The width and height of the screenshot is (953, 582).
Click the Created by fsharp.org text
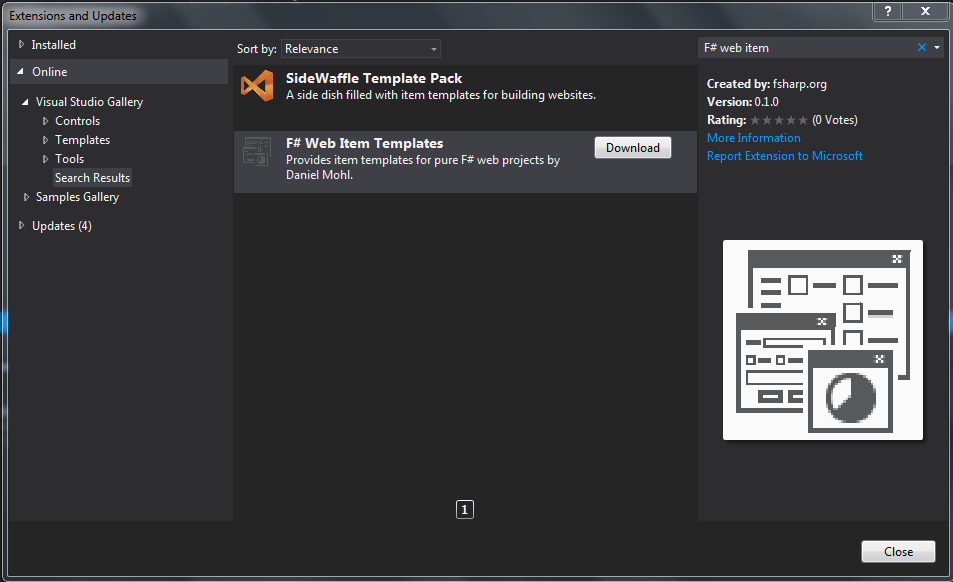766,84
